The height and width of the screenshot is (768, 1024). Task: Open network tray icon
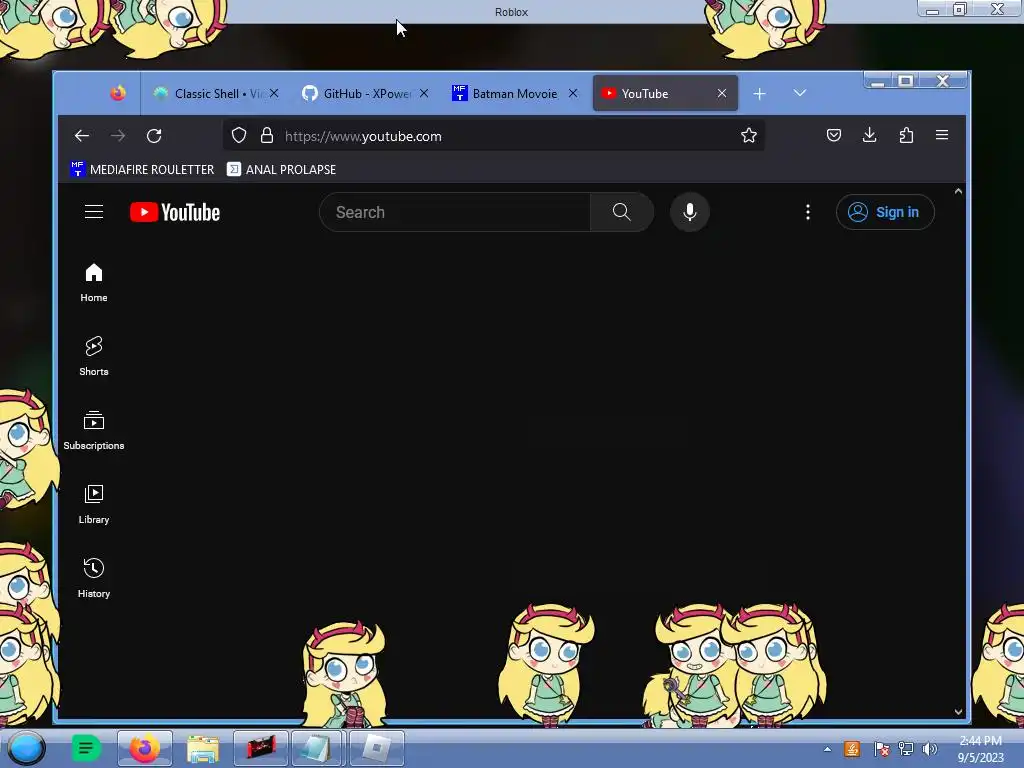pos(906,749)
